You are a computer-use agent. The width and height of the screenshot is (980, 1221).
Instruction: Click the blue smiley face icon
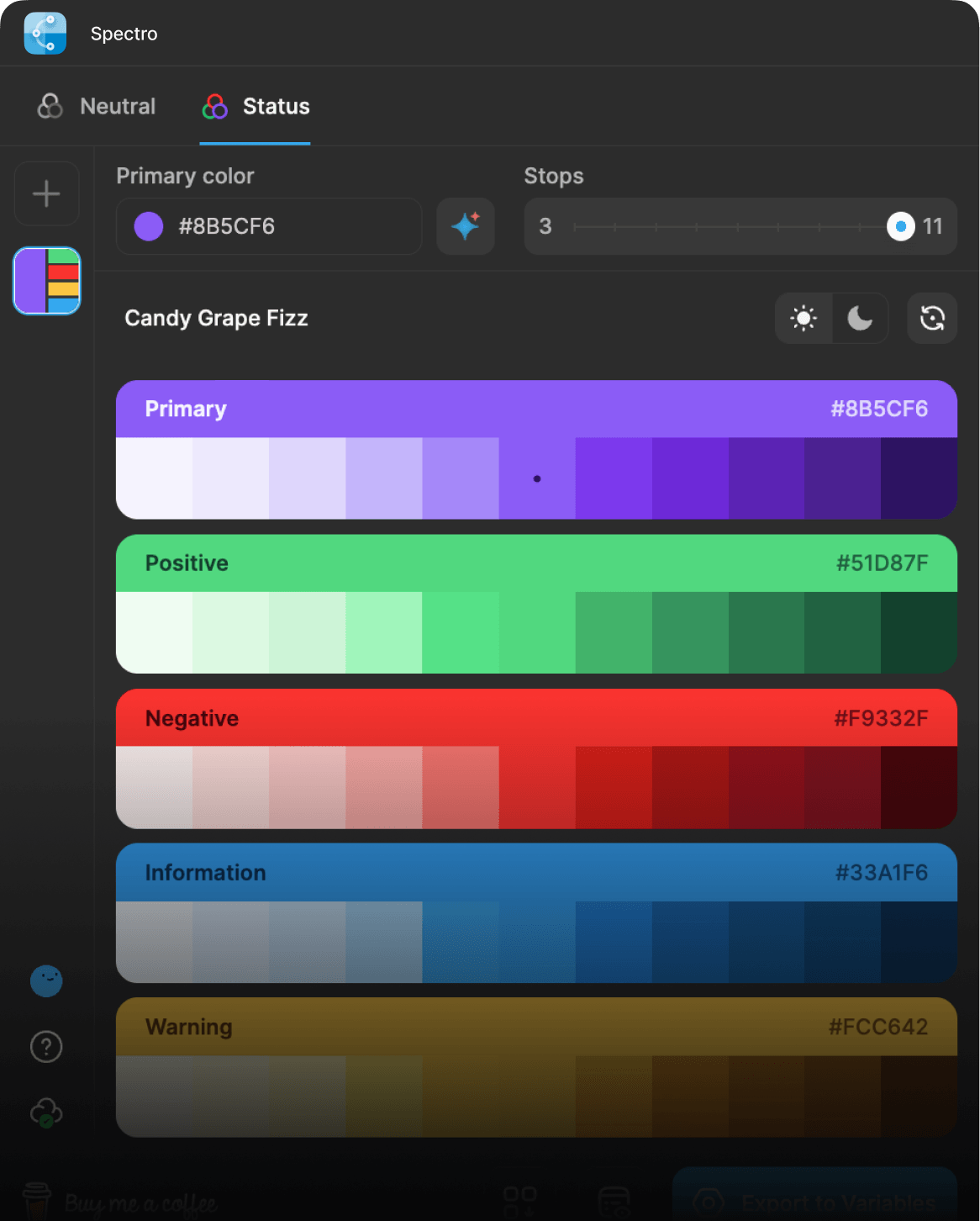point(46,980)
